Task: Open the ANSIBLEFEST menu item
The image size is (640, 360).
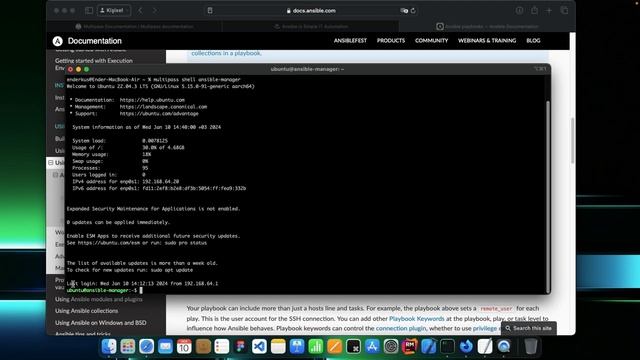Action: tap(350, 41)
